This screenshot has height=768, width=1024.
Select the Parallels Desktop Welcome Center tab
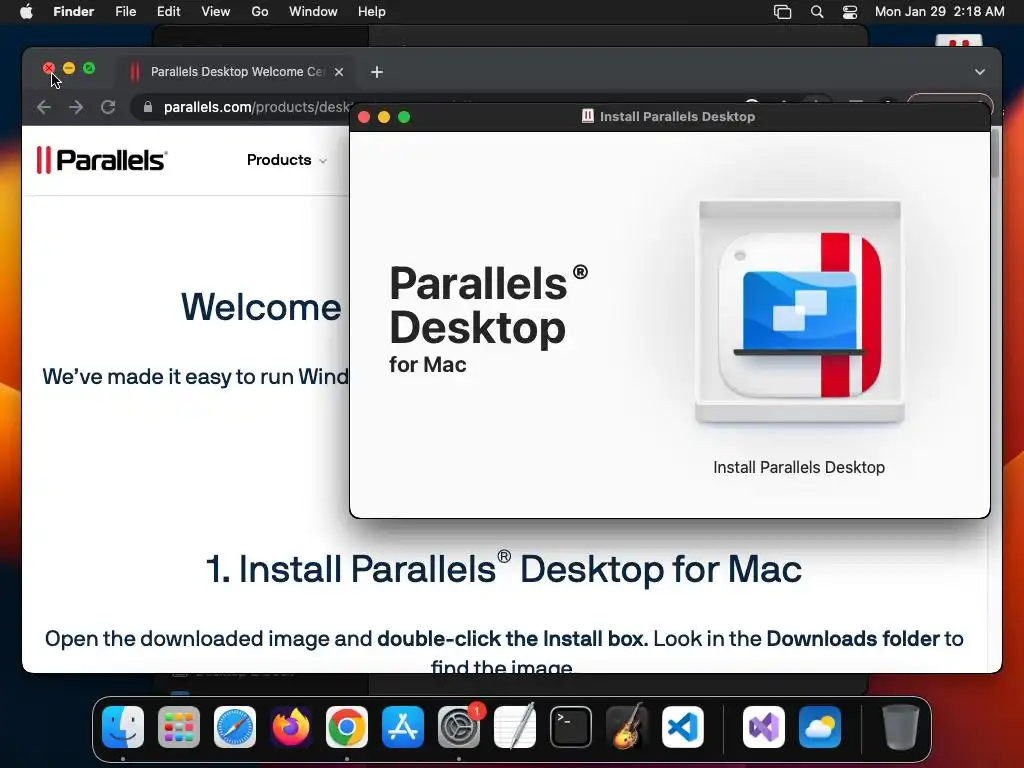click(236, 72)
